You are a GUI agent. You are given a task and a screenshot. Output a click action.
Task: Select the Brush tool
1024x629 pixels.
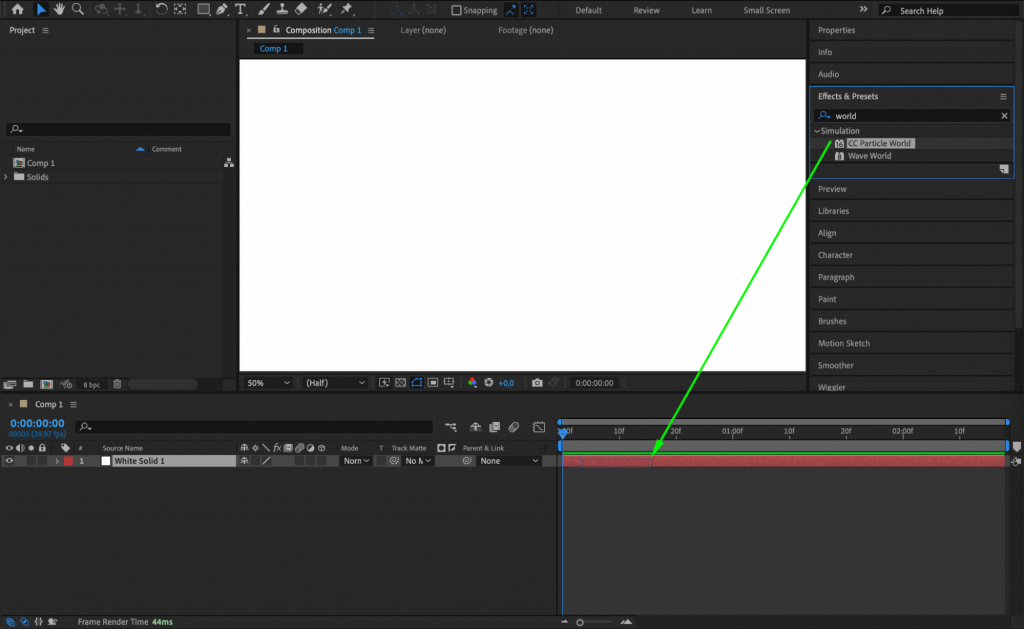coord(262,10)
